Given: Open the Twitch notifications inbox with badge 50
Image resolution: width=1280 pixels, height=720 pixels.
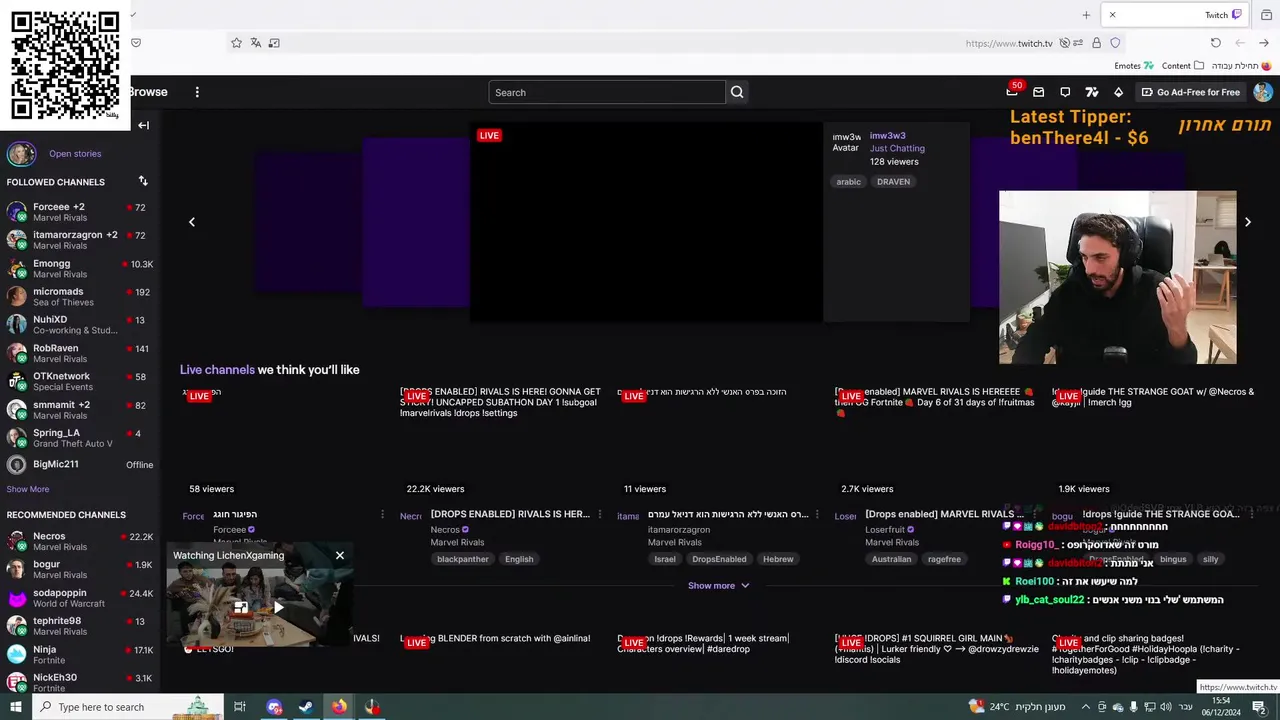Looking at the screenshot, I should point(1012,92).
